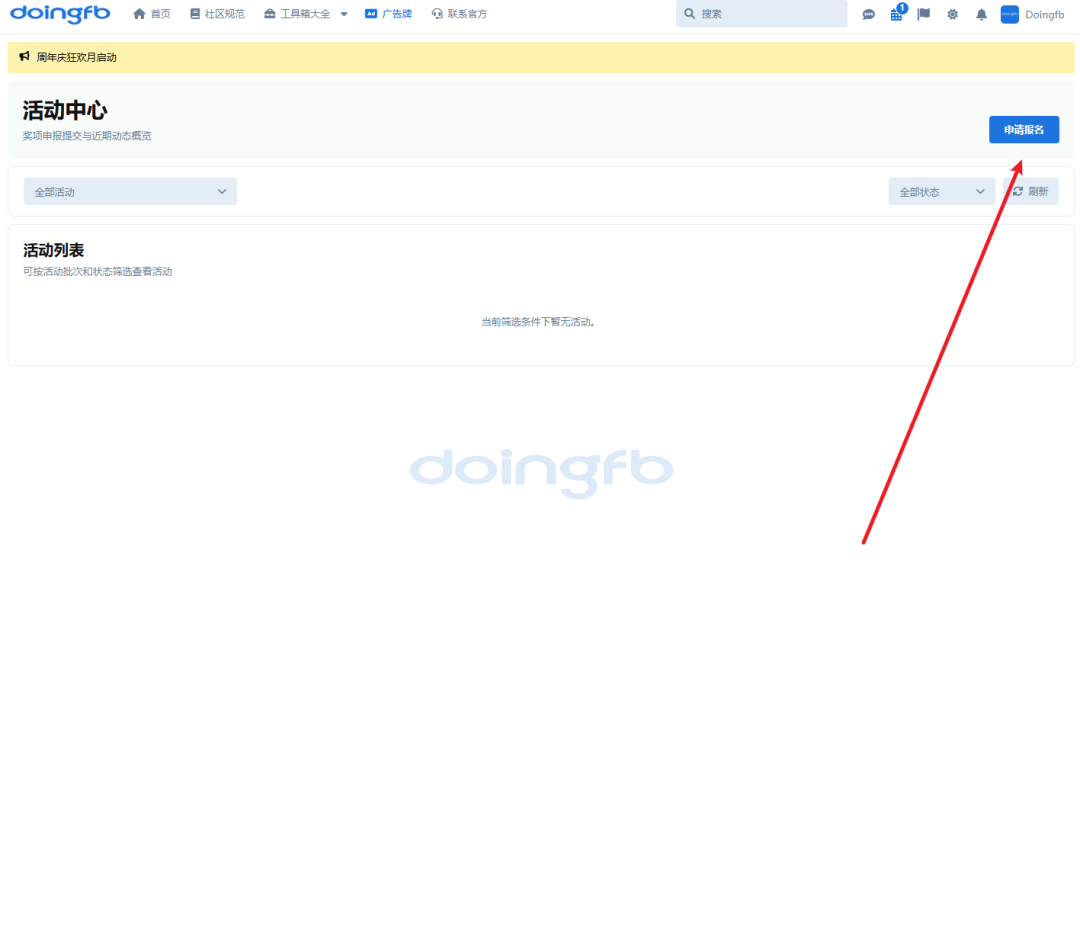Open 工具箱大全 menu item

pyautogui.click(x=298, y=14)
